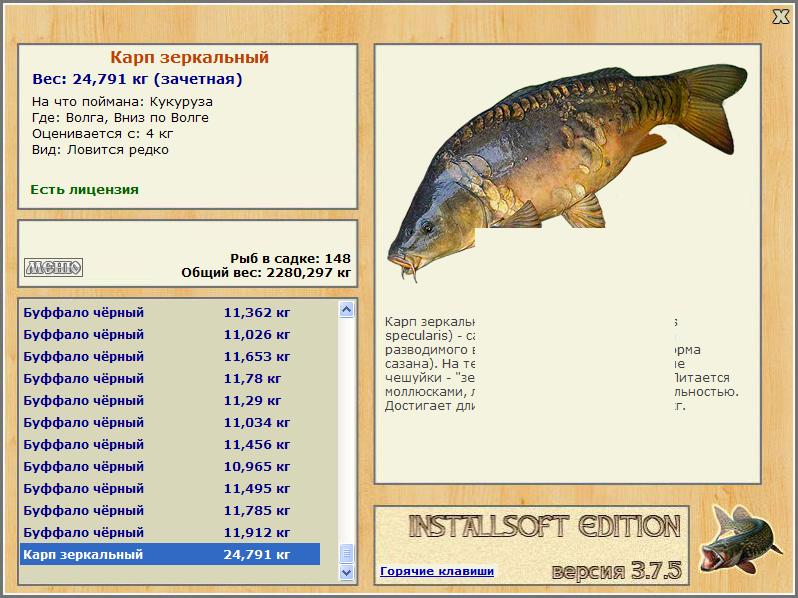This screenshot has height=598, width=798.
Task: Click the pike fish logo icon
Action: pyautogui.click(x=740, y=539)
